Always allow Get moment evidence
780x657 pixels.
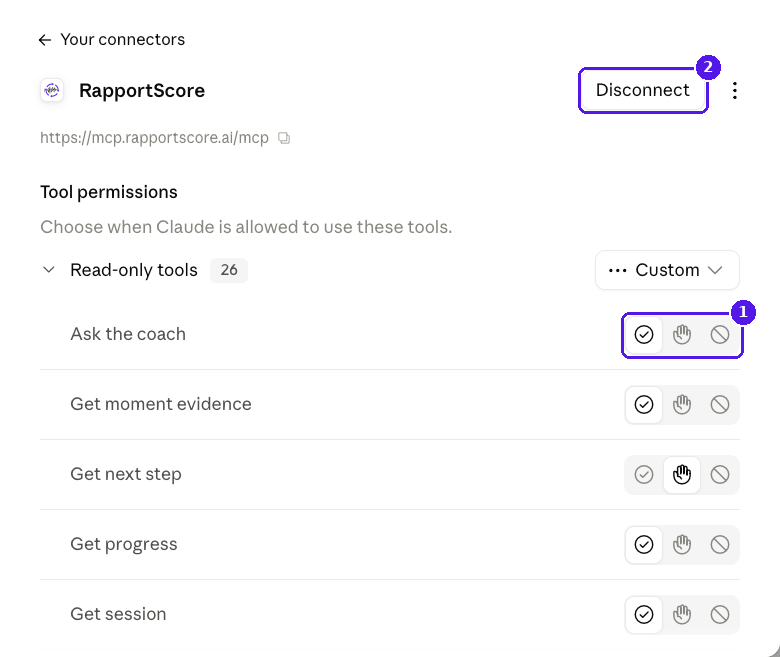click(644, 405)
